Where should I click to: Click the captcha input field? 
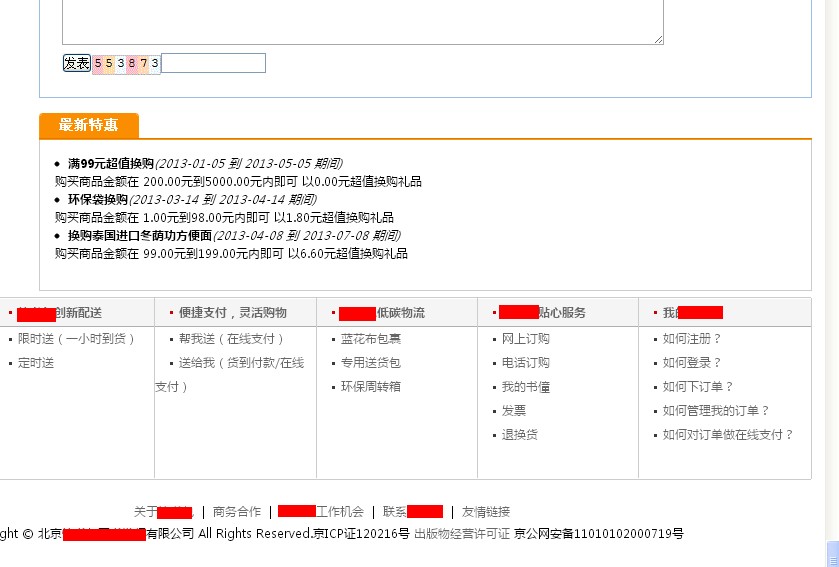point(213,63)
